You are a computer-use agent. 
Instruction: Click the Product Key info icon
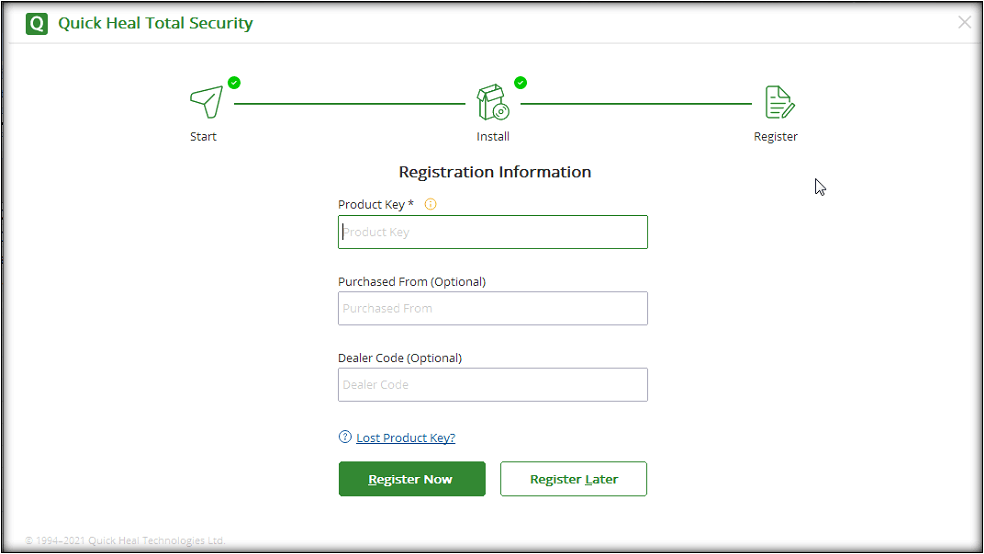[431, 204]
